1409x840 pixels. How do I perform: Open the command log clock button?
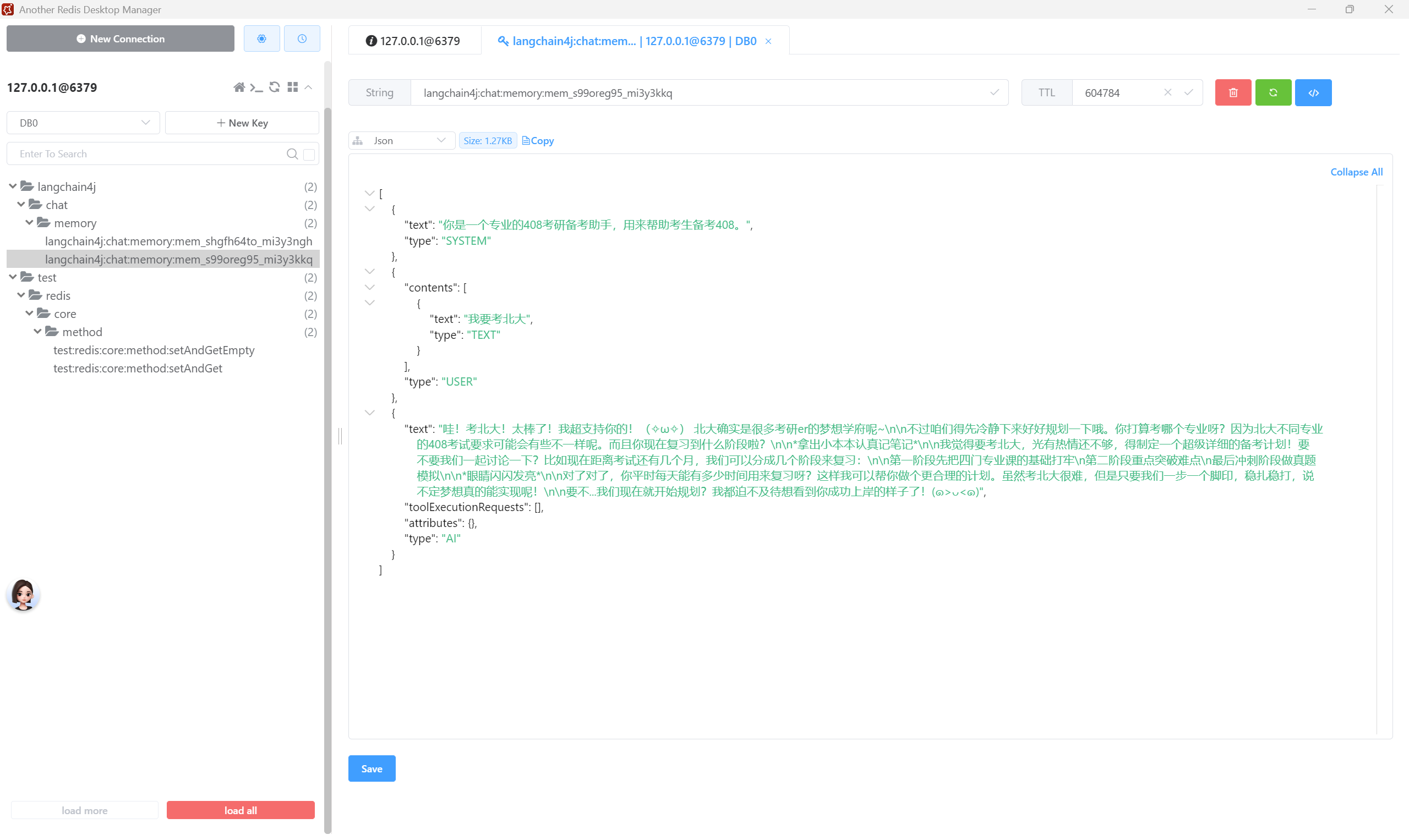pos(302,39)
